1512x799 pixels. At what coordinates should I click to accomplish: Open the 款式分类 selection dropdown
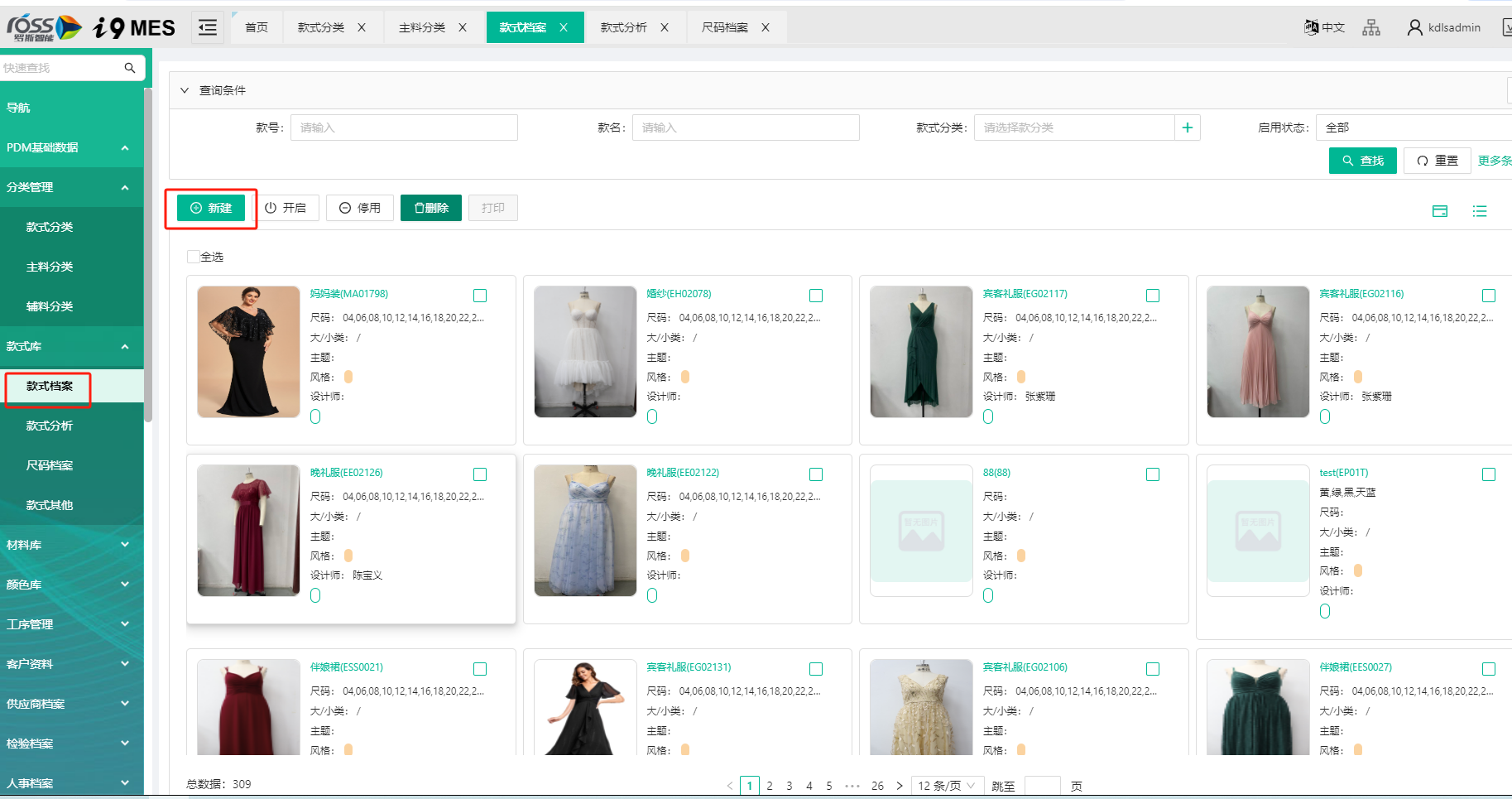point(1074,128)
